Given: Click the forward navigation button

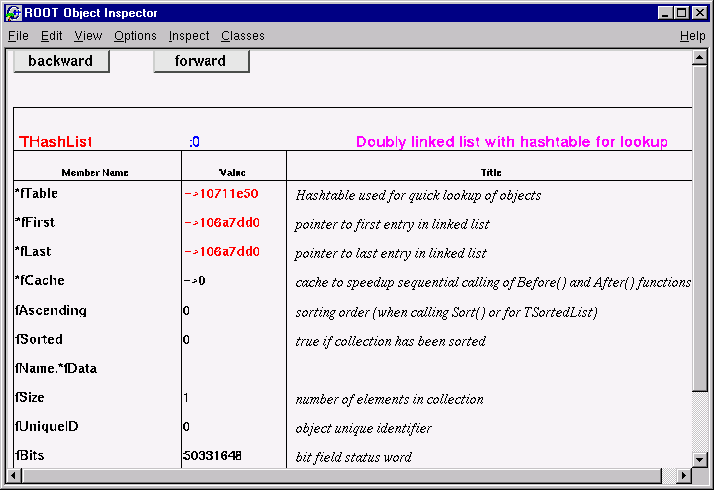Looking at the screenshot, I should coord(201,61).
